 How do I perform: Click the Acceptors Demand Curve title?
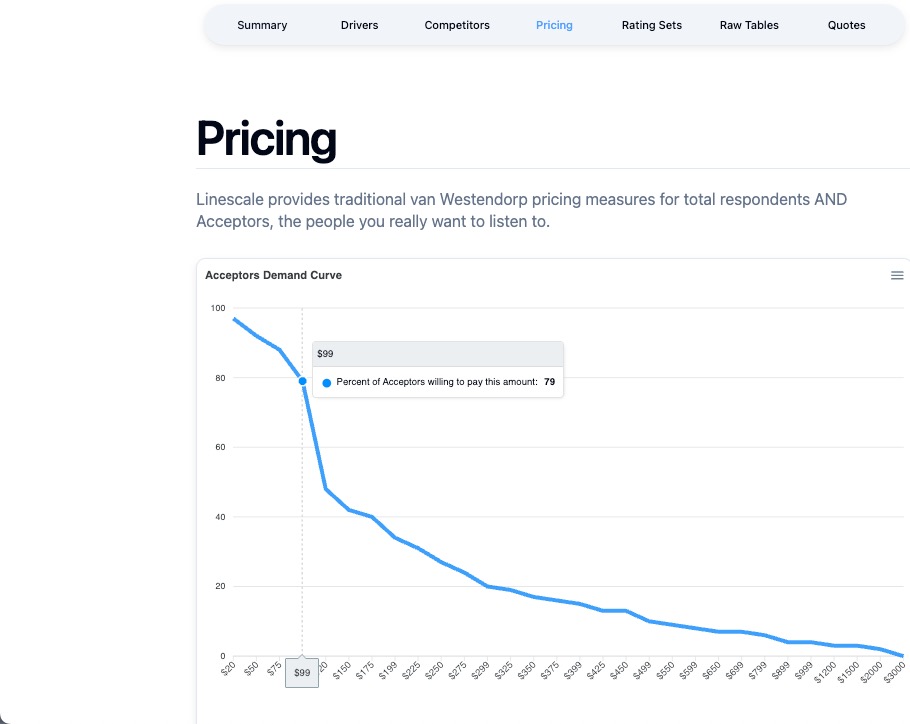click(x=272, y=275)
